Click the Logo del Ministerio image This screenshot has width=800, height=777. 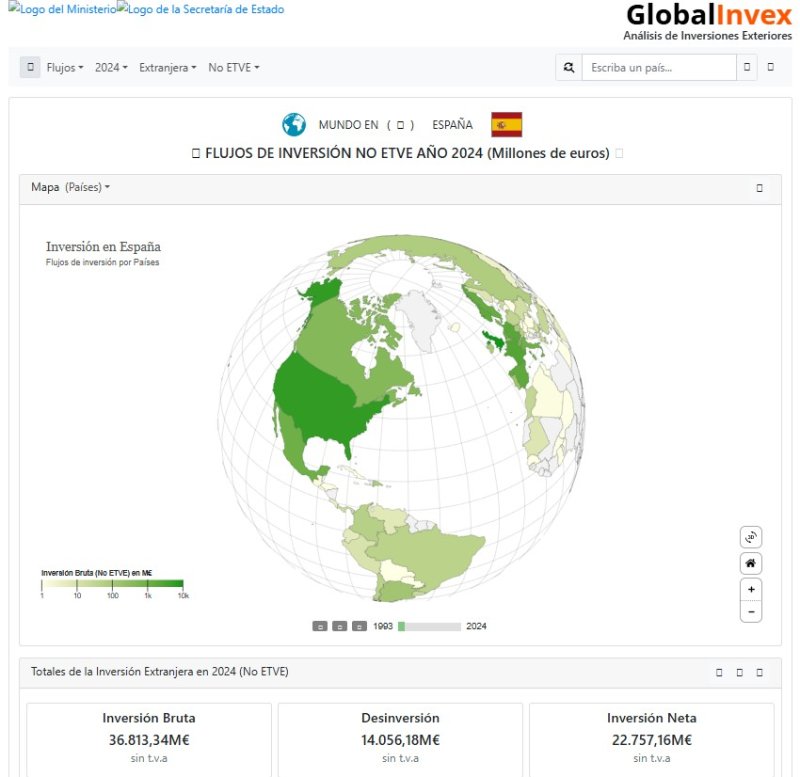tap(62, 9)
